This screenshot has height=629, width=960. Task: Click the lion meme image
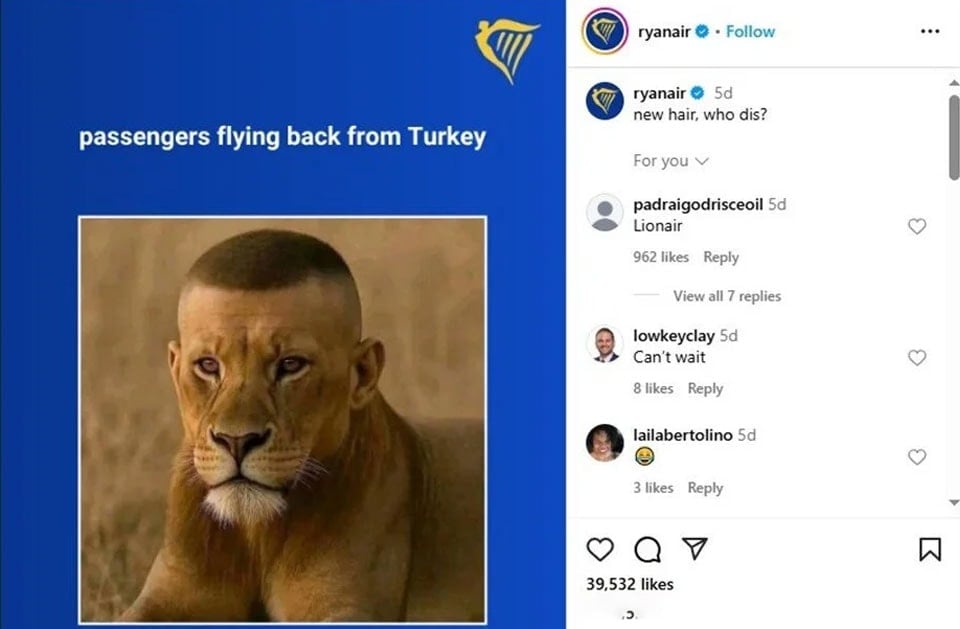click(282, 420)
